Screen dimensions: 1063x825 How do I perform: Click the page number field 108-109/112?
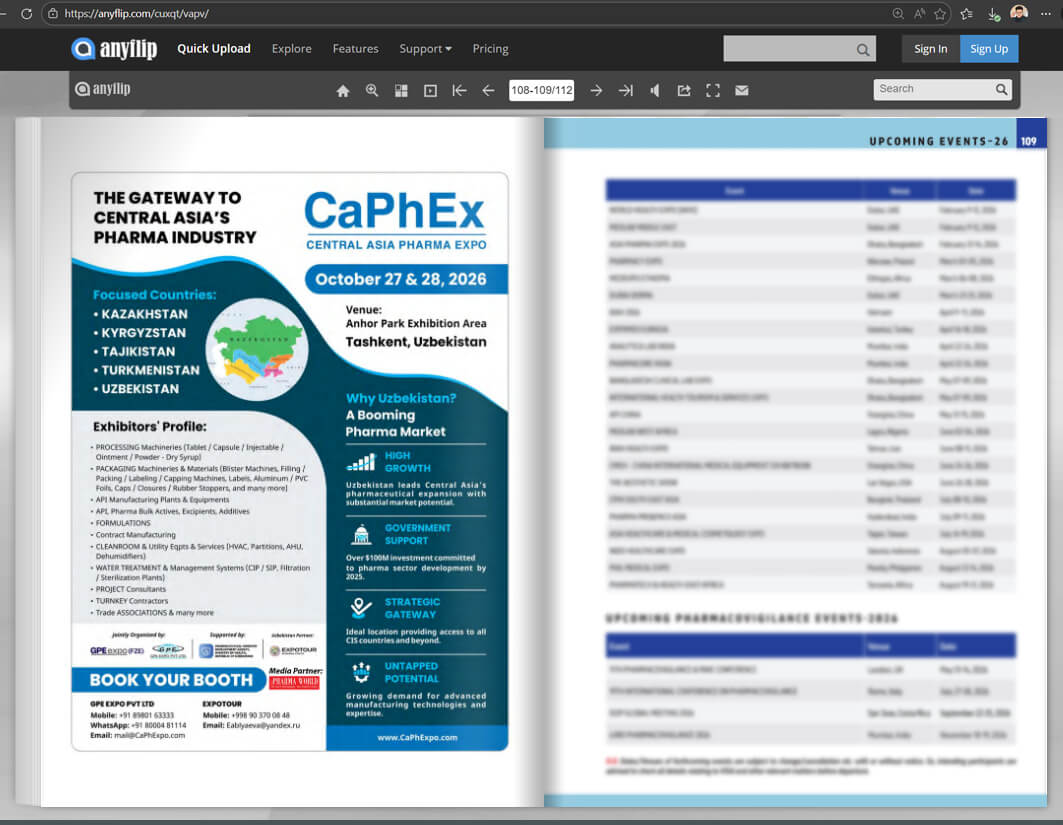541,90
